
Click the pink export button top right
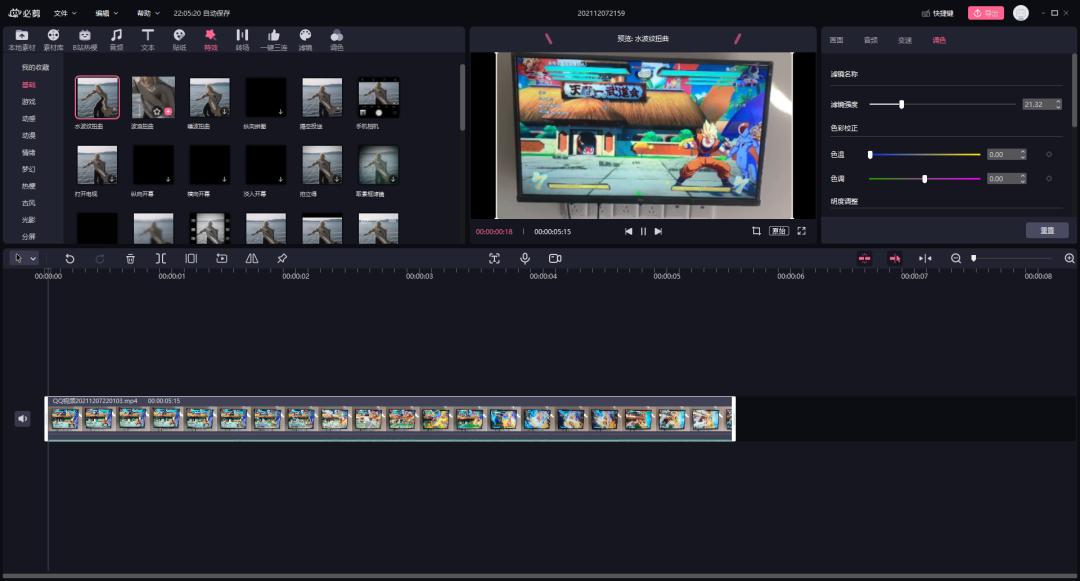[x=985, y=13]
